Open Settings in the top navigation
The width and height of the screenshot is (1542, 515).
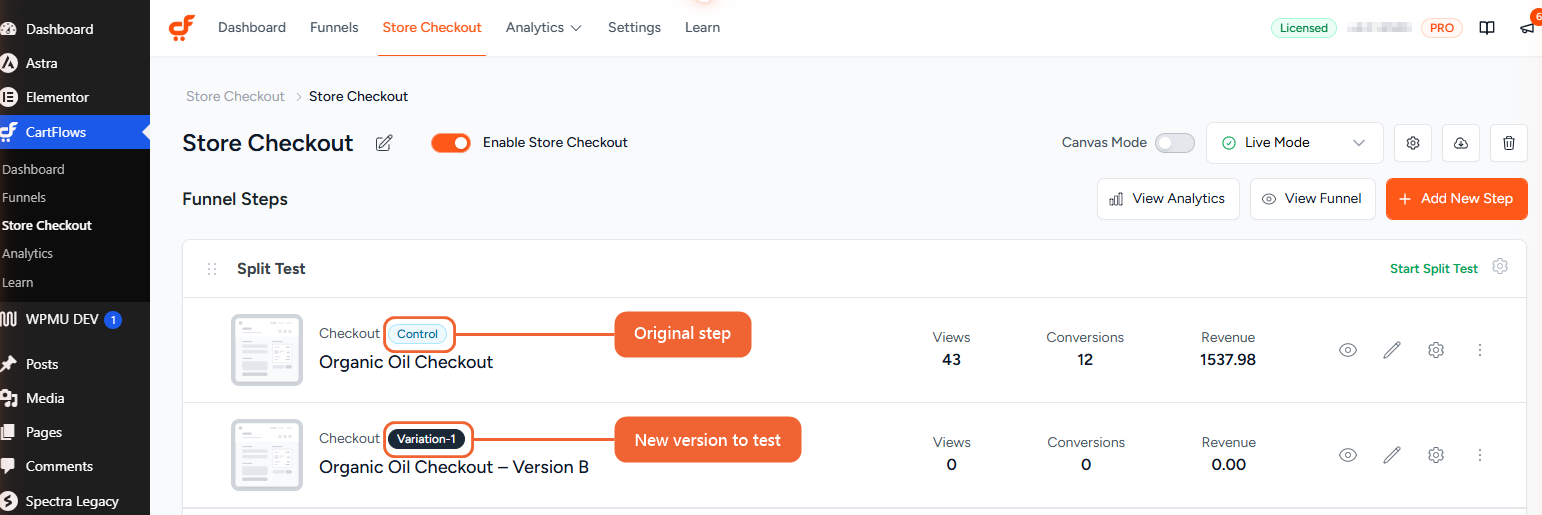tap(634, 28)
